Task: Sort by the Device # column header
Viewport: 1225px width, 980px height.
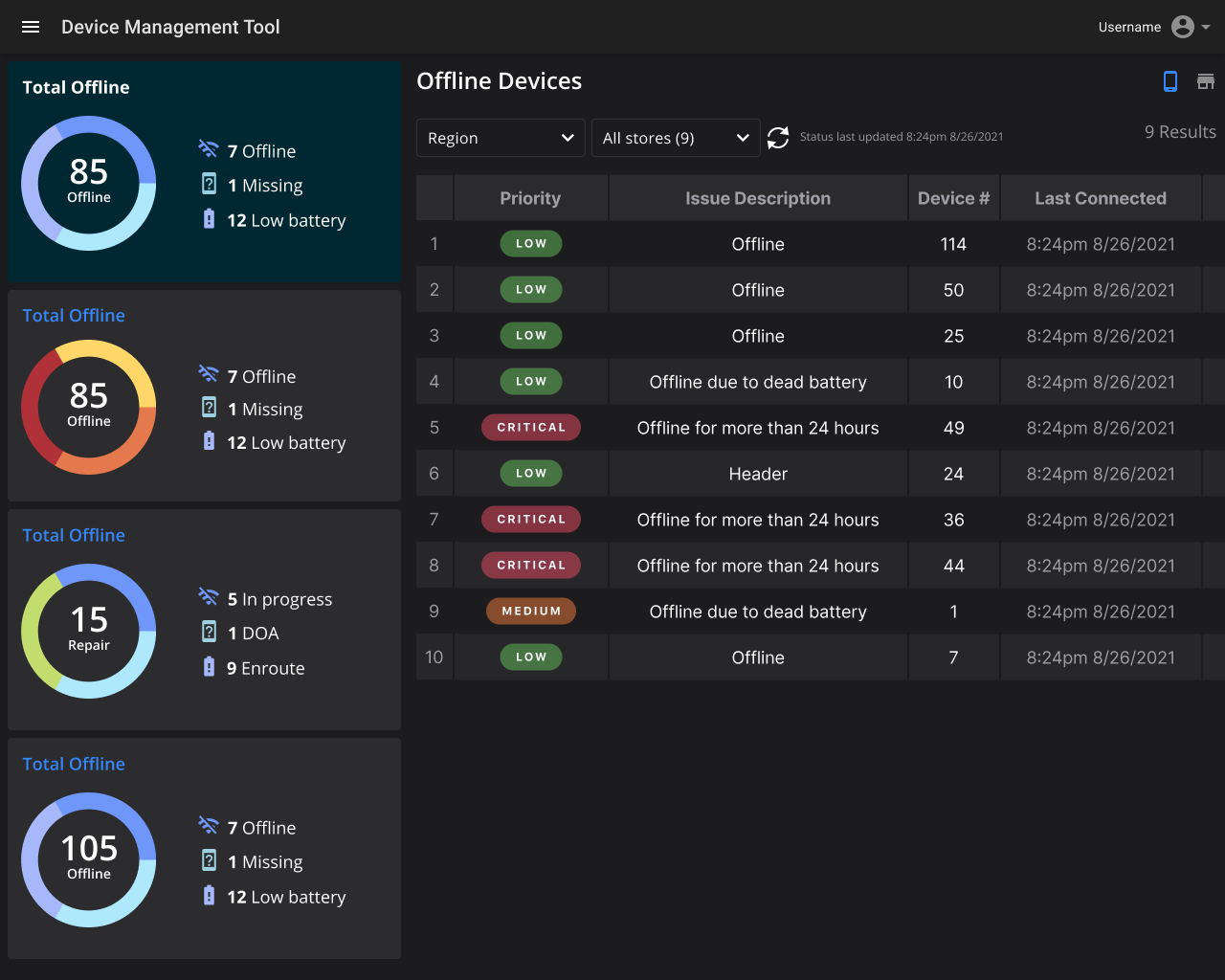Action: [x=953, y=198]
